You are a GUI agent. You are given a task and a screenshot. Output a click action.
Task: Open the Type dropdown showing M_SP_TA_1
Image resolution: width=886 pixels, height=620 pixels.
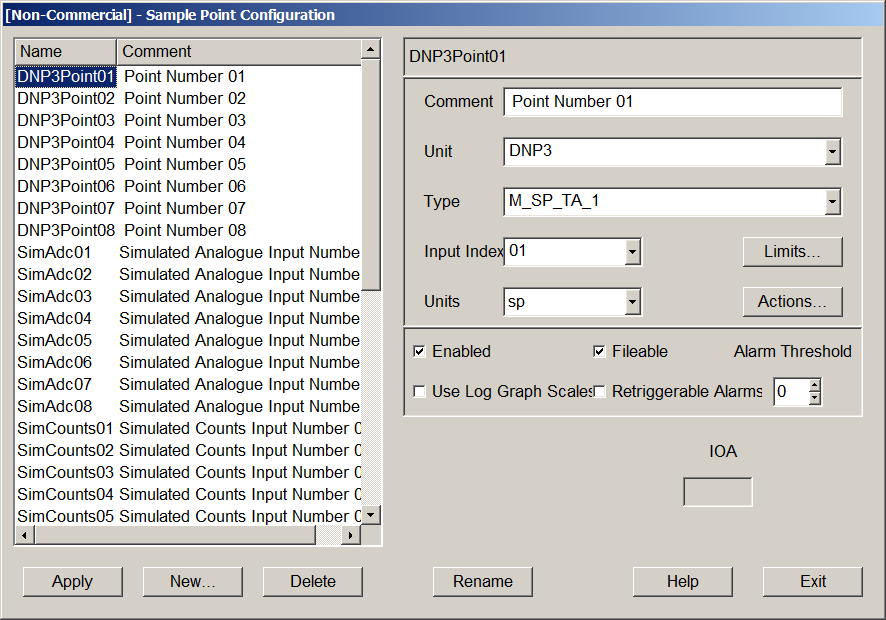832,201
